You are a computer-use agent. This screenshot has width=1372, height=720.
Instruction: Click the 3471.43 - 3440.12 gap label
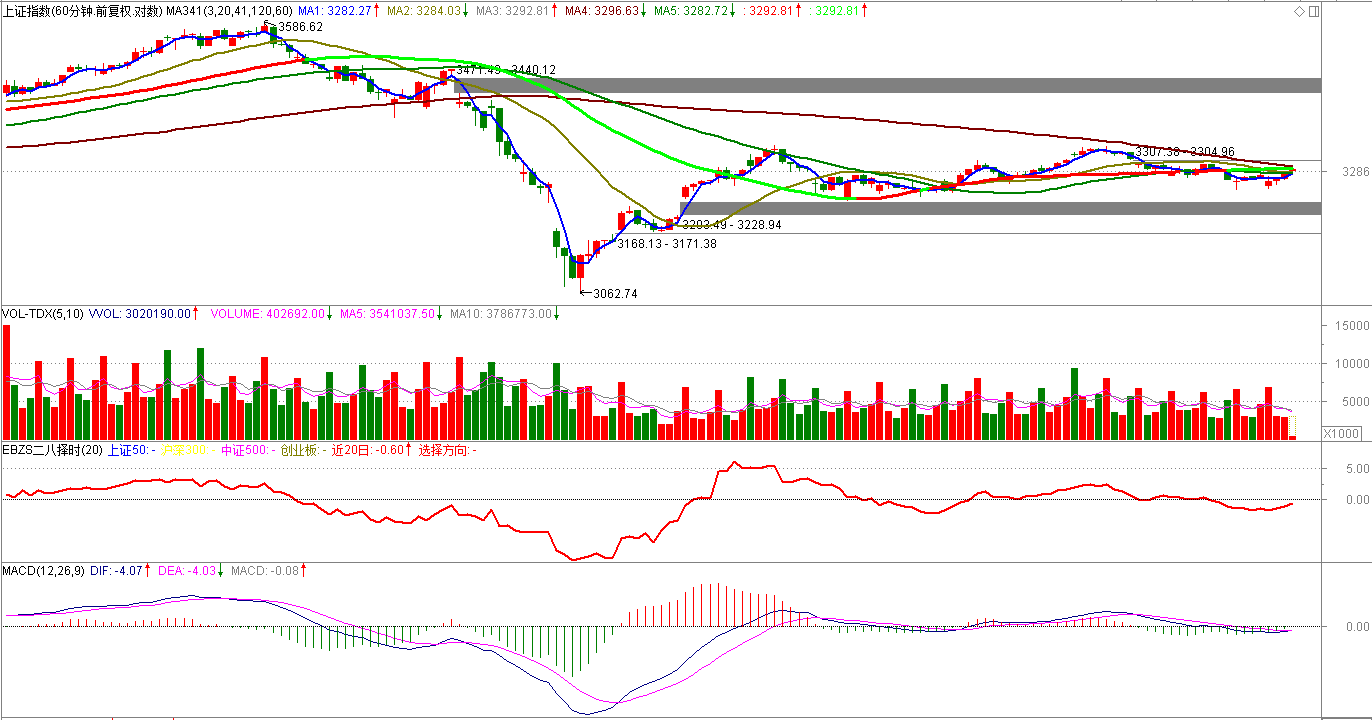click(x=506, y=70)
